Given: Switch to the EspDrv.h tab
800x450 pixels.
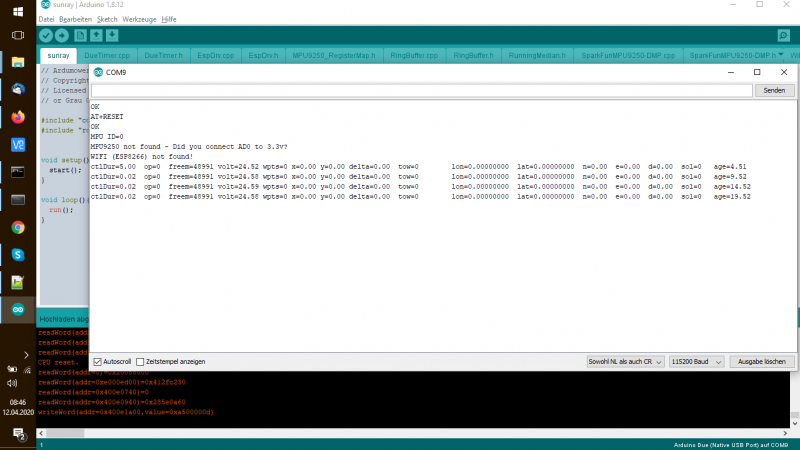Looking at the screenshot, I should pos(263,55).
